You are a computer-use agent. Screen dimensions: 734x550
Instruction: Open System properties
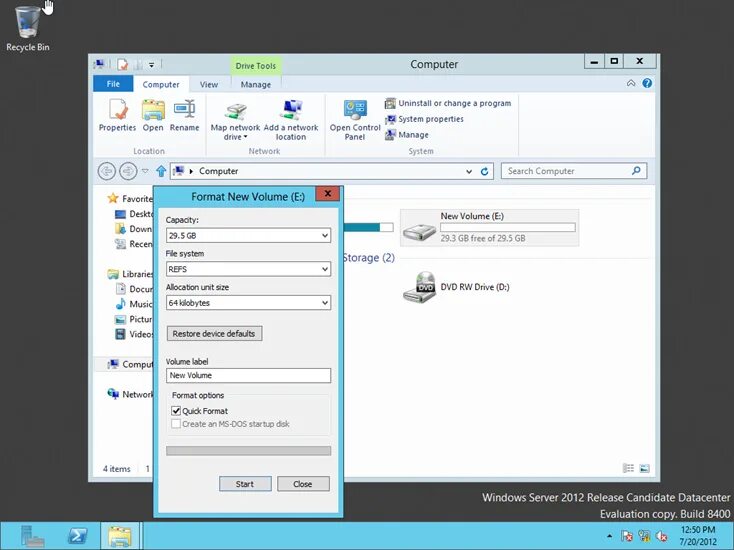424,119
